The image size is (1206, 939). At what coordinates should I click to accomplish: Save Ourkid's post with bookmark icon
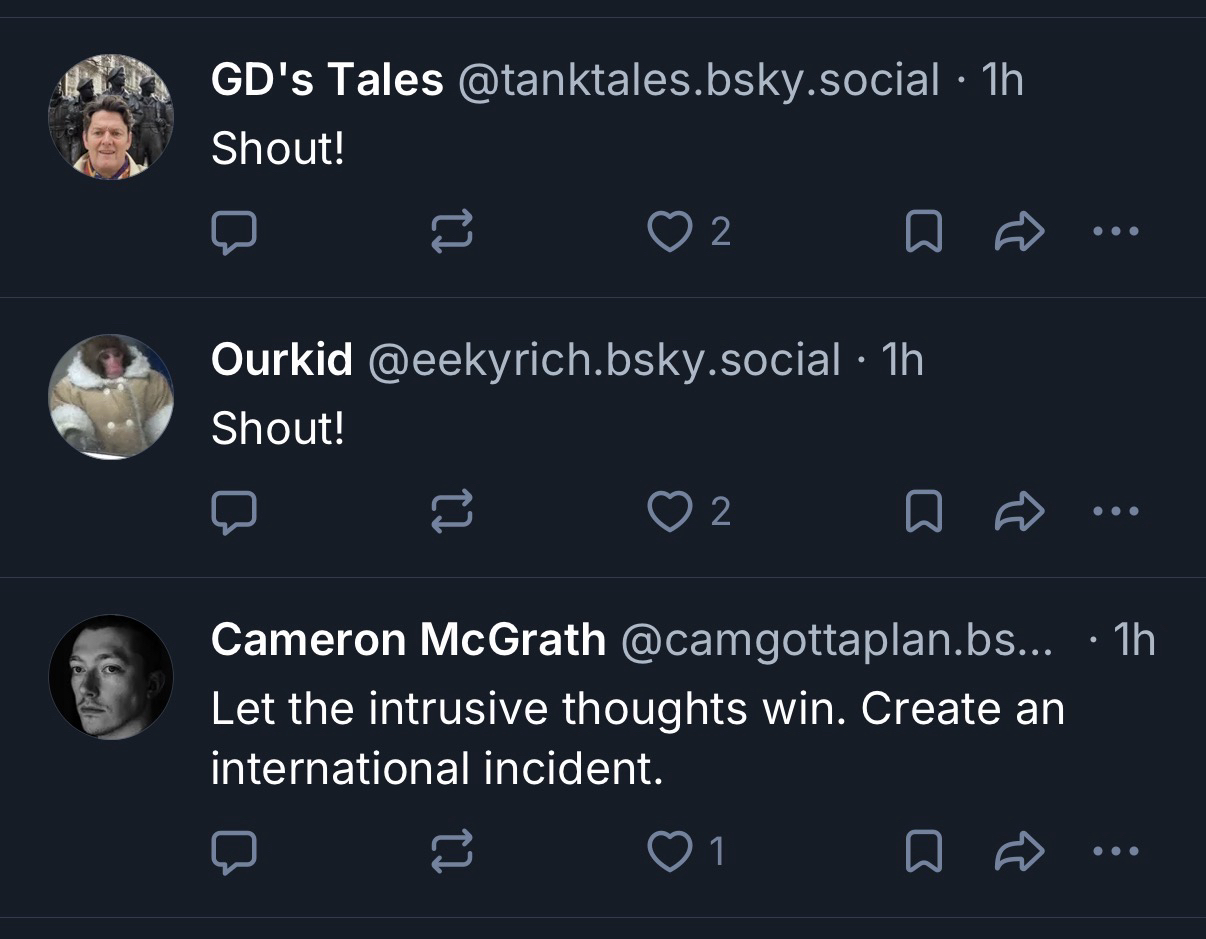[922, 512]
